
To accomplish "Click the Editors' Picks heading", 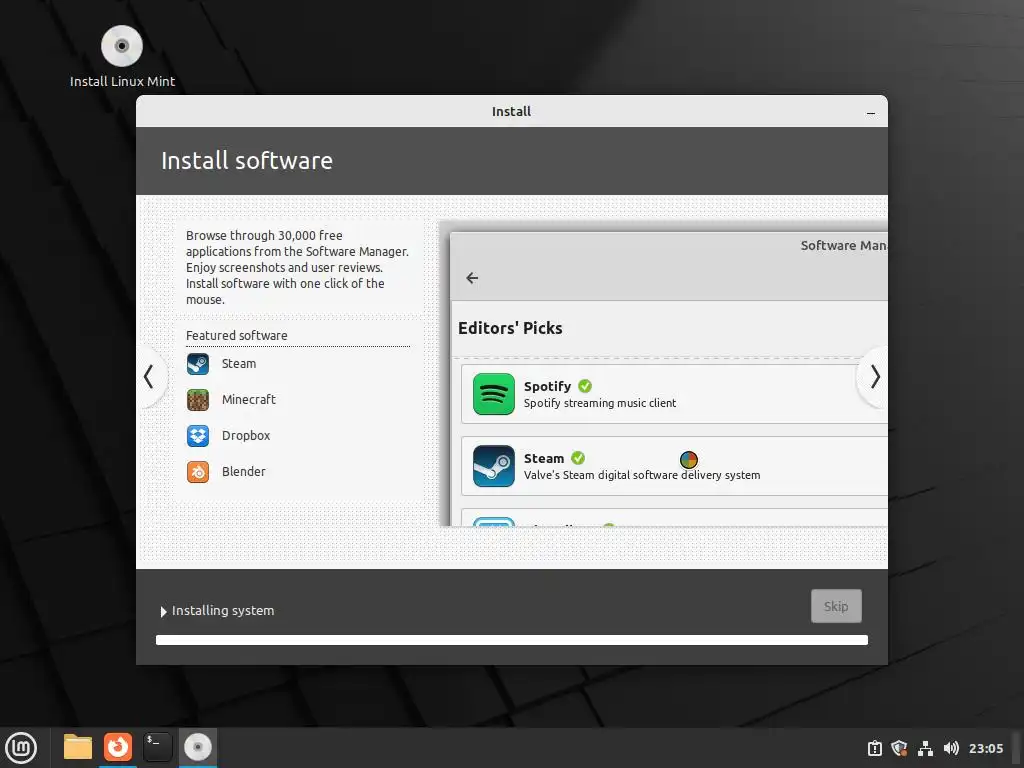I will pos(510,328).
